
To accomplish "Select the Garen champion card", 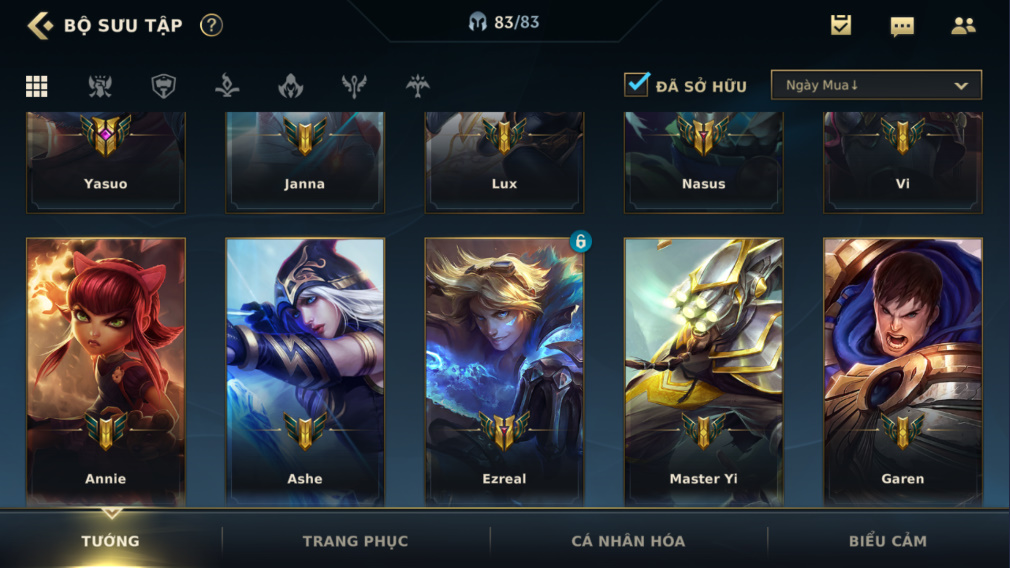I will [902, 372].
